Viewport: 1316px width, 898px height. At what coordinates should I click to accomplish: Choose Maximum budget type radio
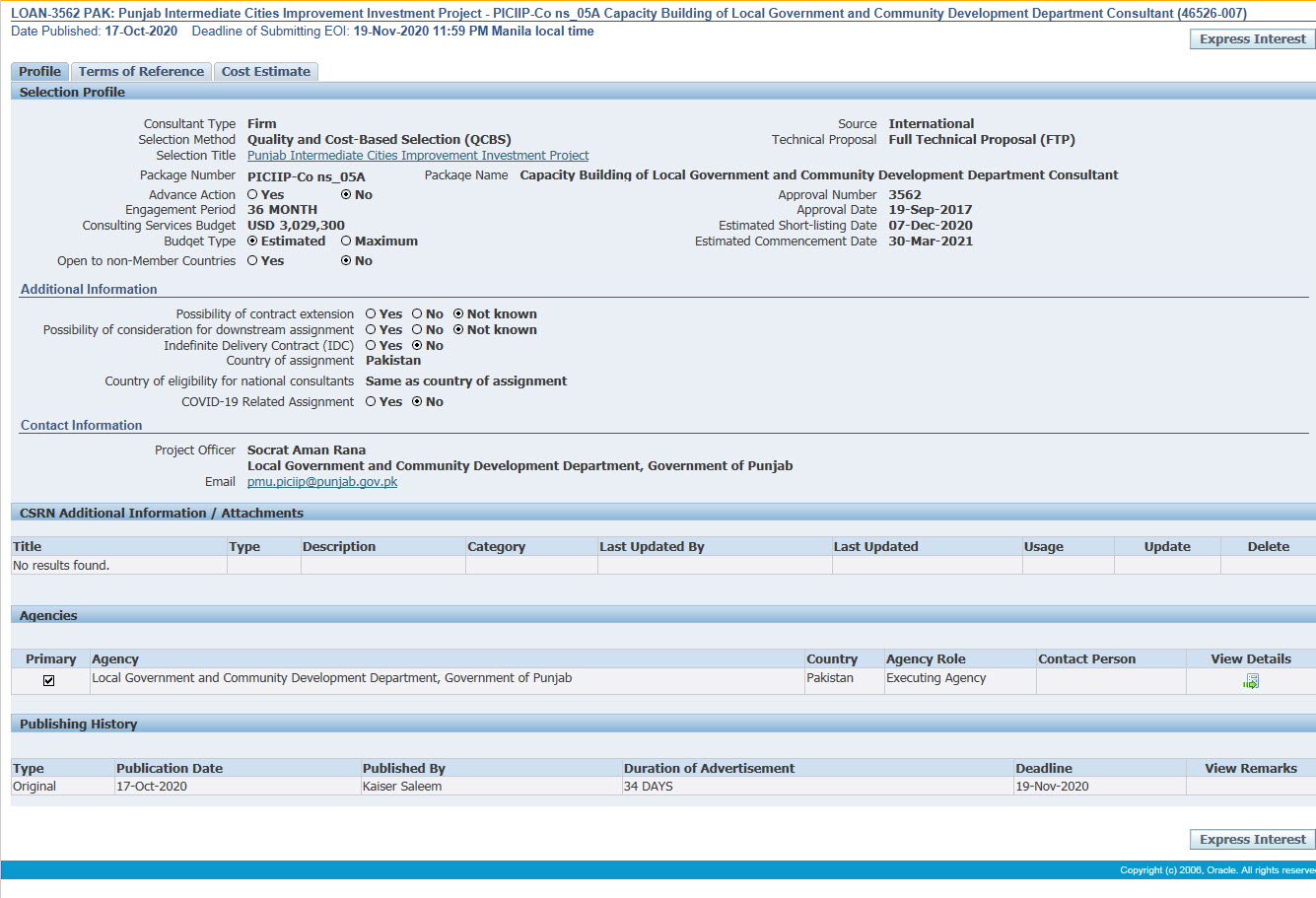[346, 242]
